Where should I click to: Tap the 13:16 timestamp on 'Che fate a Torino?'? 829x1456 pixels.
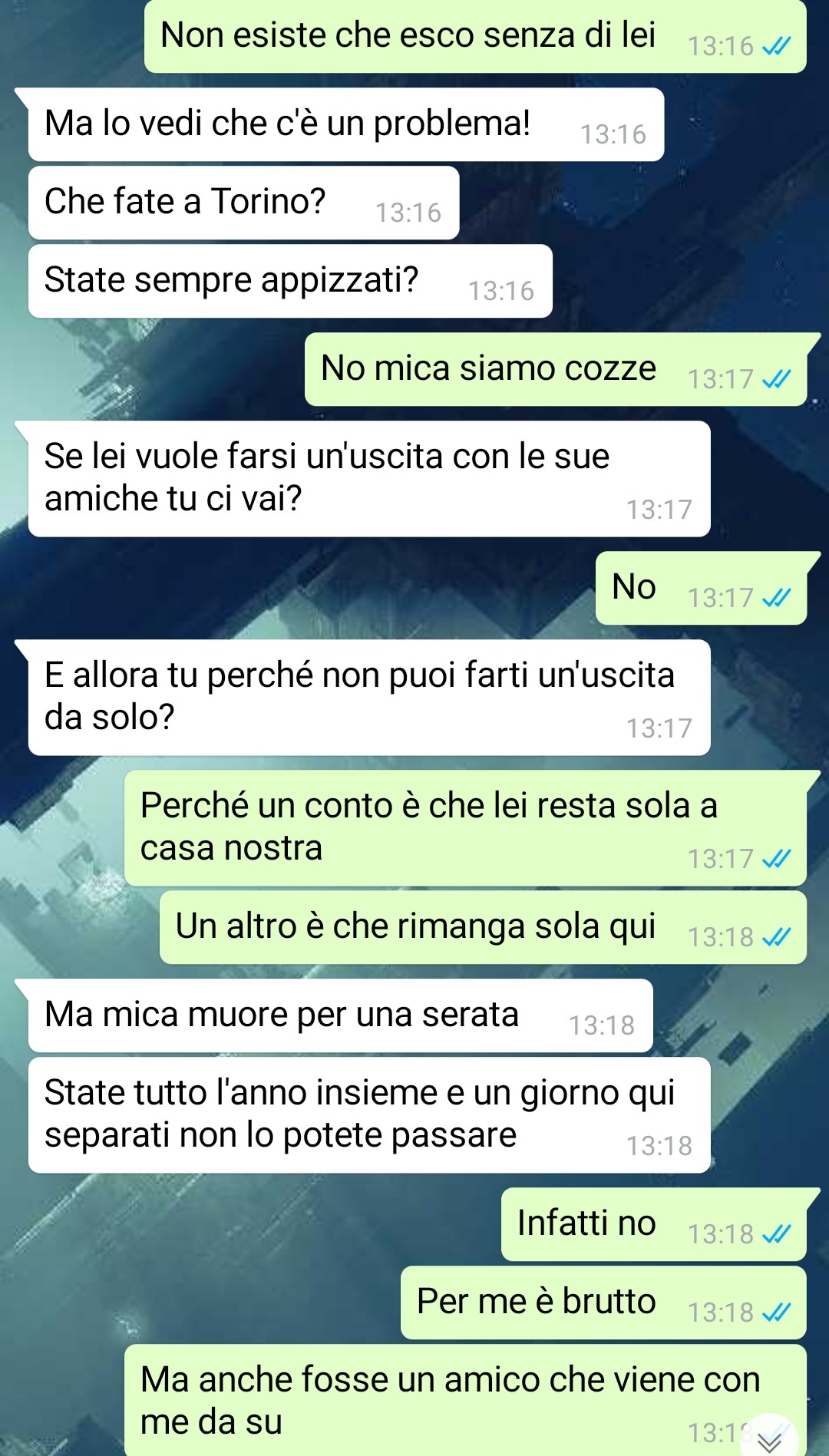tap(408, 213)
